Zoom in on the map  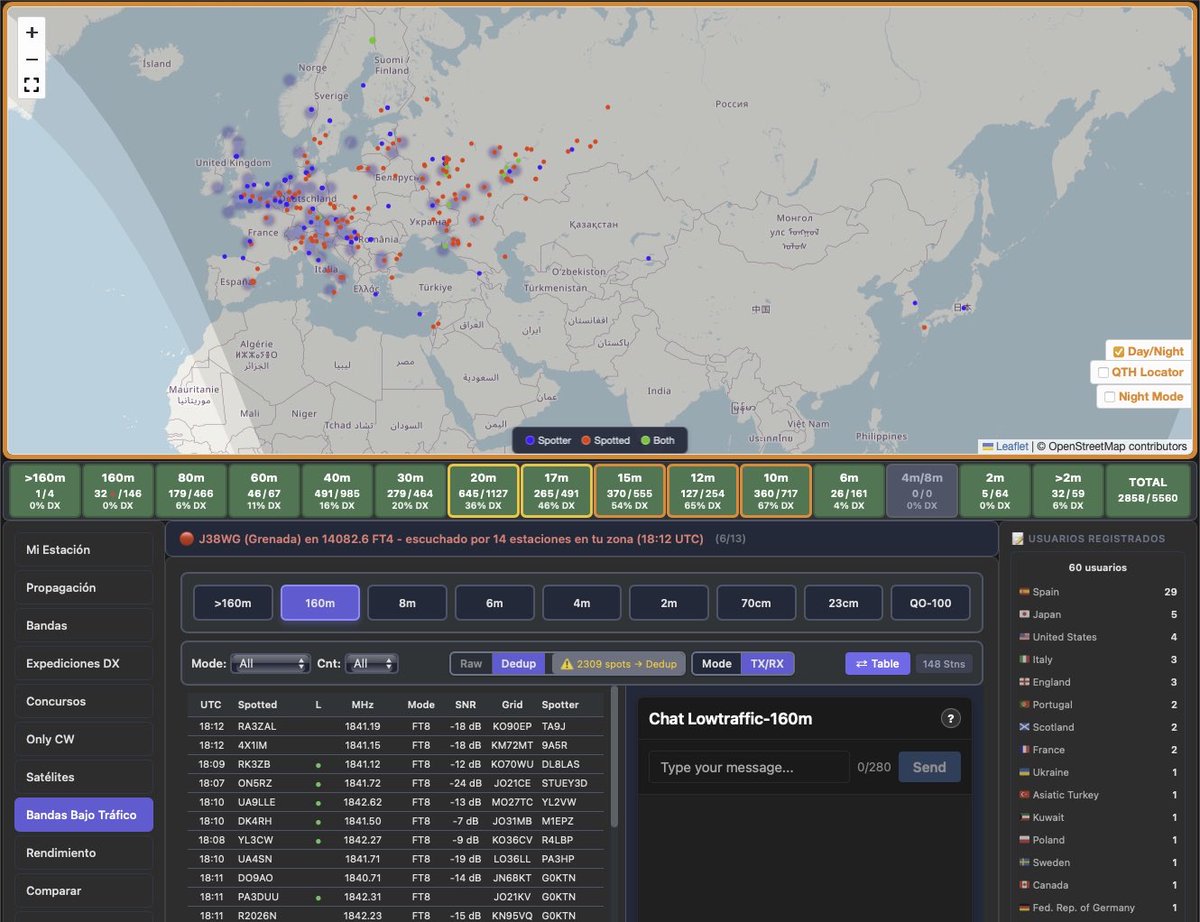click(x=32, y=33)
